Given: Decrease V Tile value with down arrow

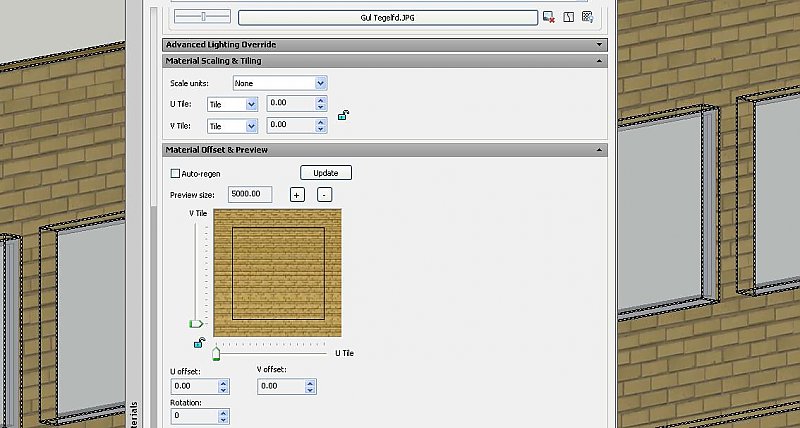Looking at the screenshot, I should [320, 129].
